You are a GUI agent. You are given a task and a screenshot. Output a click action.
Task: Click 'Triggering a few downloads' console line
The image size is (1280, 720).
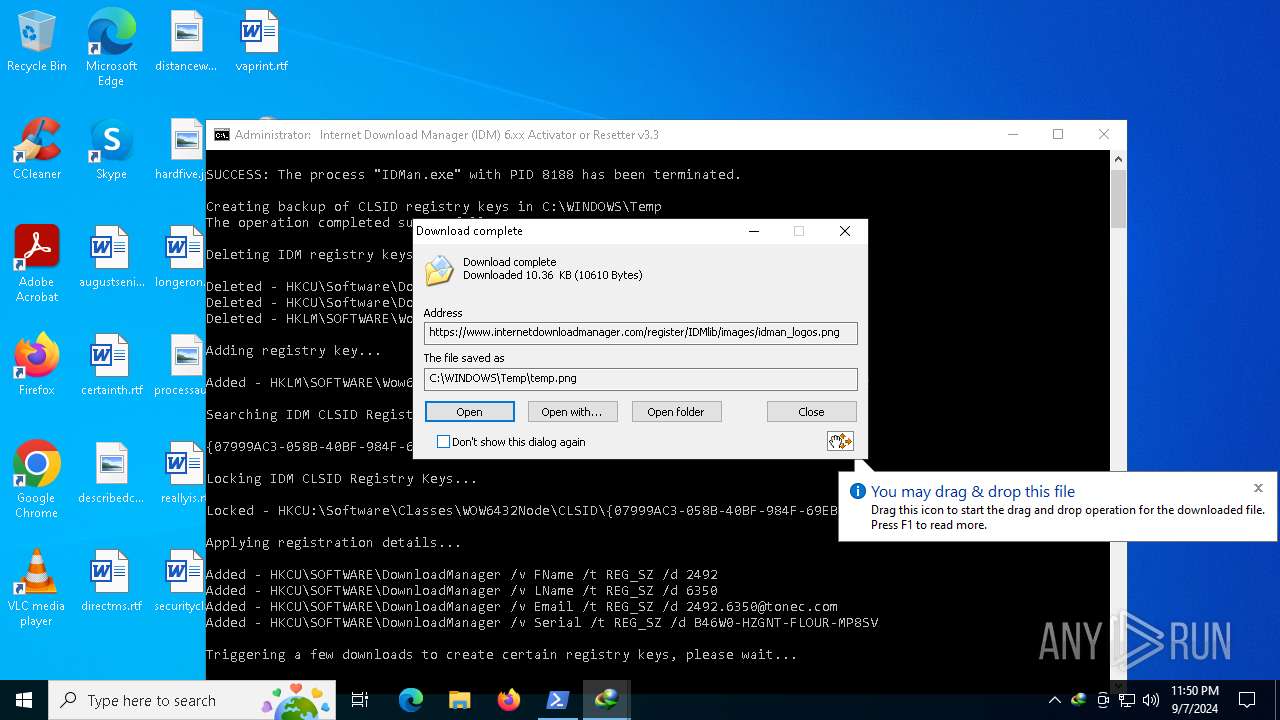502,655
